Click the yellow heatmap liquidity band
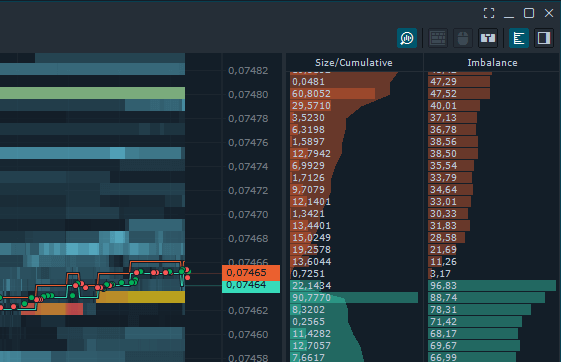This screenshot has height=362, width=561. click(x=141, y=297)
